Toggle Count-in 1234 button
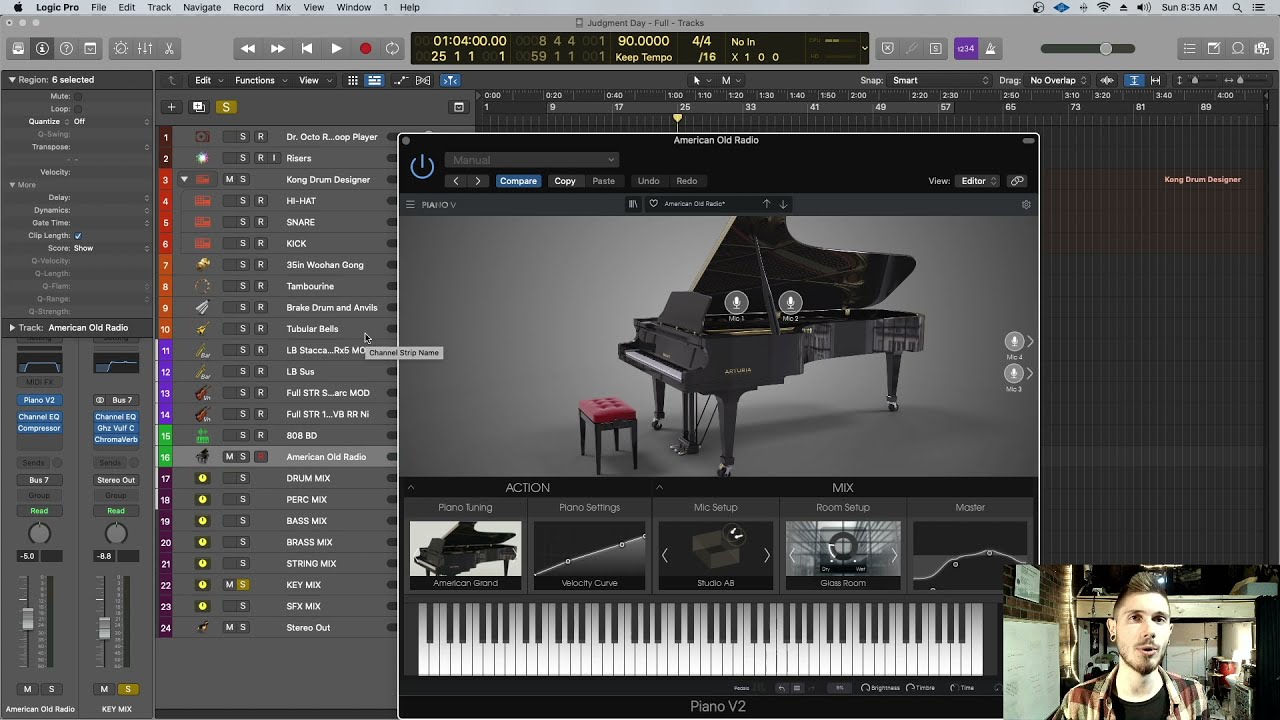 965,48
